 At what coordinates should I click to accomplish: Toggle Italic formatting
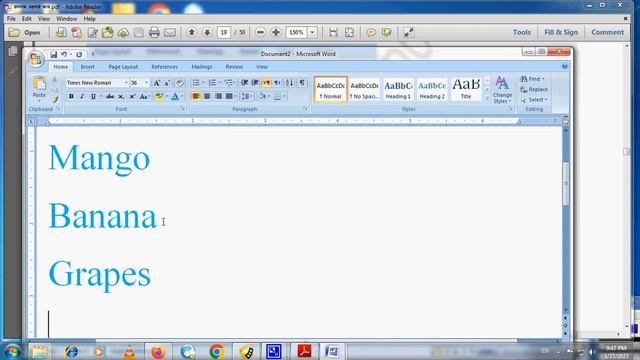tap(82, 97)
